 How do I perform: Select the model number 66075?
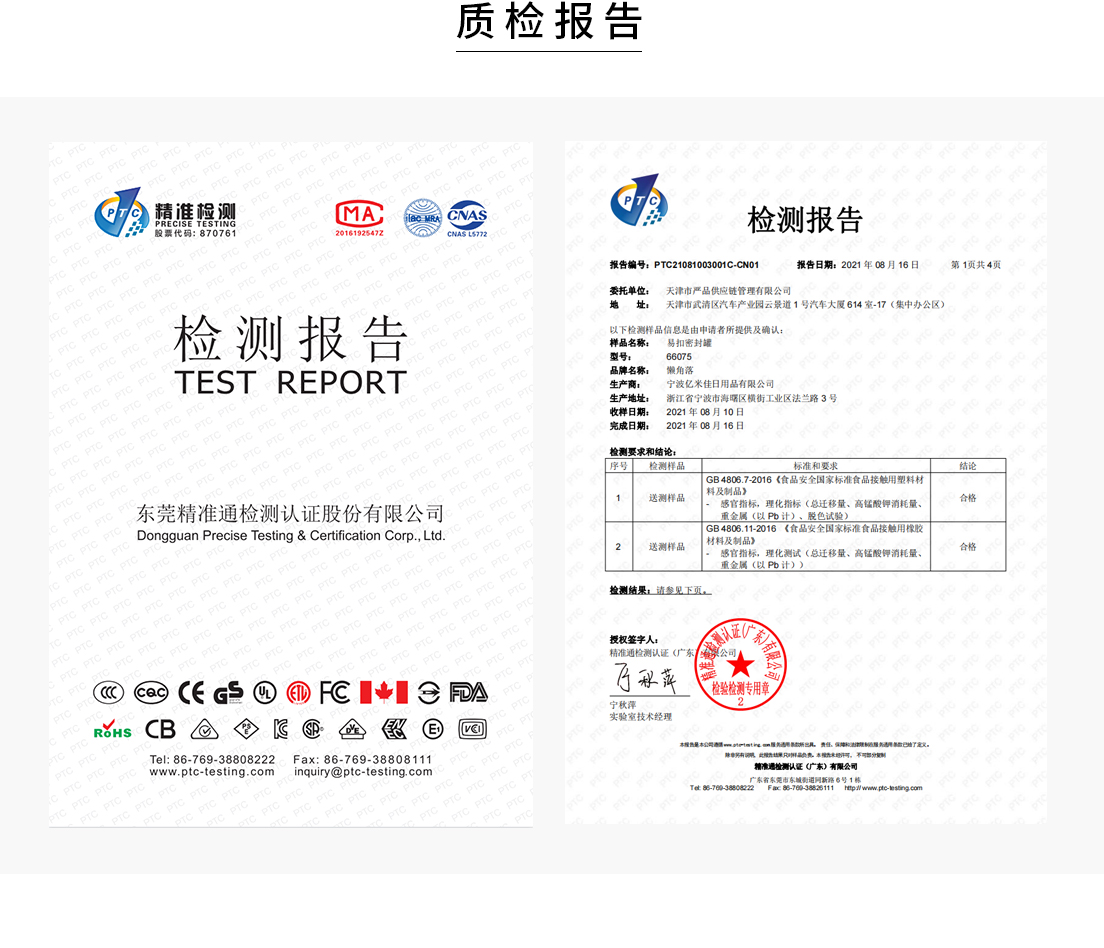[679, 357]
